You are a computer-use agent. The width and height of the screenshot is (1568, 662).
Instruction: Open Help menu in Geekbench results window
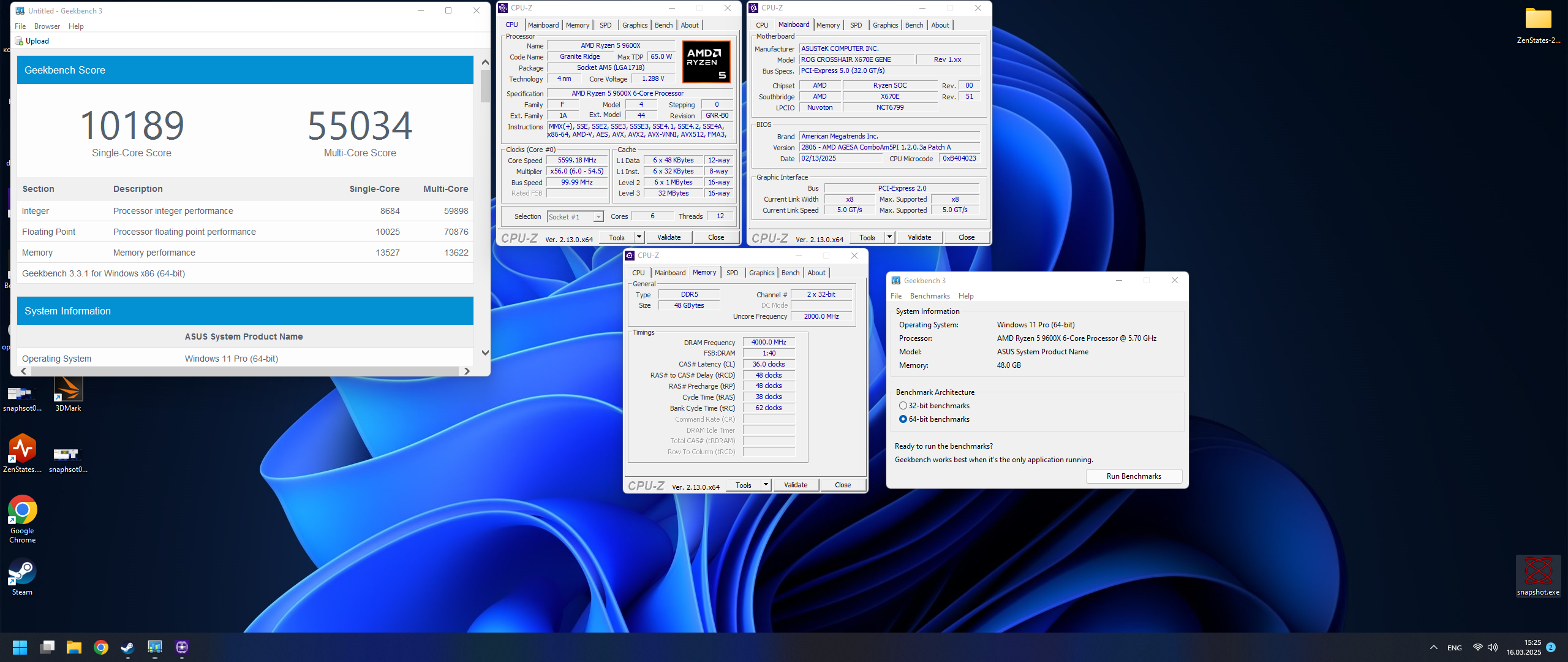click(76, 26)
